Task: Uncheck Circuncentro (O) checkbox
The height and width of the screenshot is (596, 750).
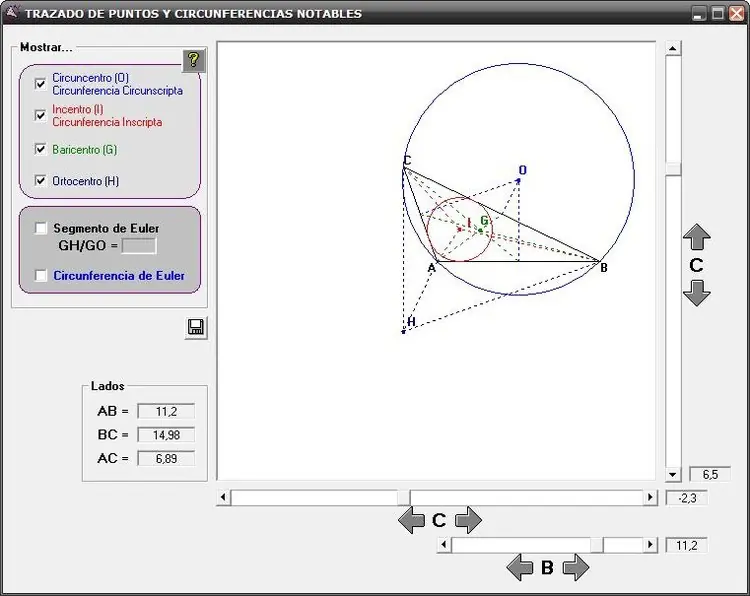Action: 41,84
